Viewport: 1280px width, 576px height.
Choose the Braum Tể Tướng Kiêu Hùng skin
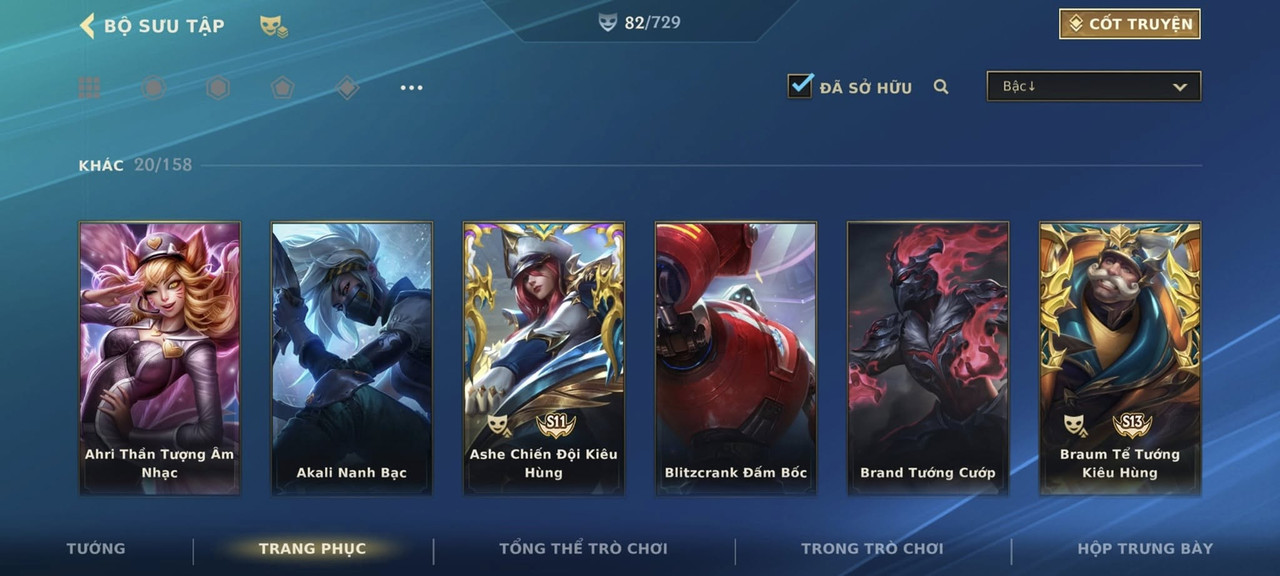[x=1120, y=358]
